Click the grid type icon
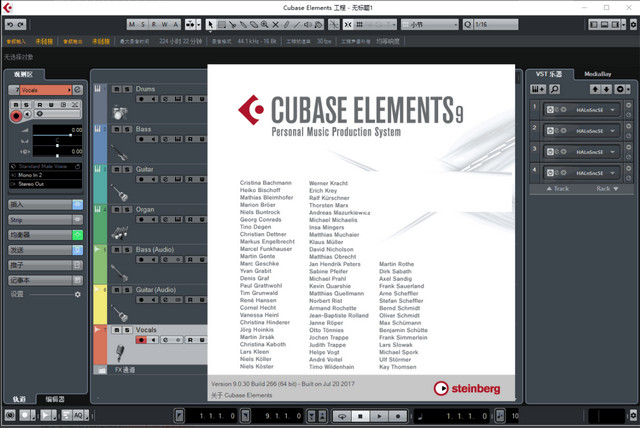This screenshot has height=428, width=640. [360, 25]
